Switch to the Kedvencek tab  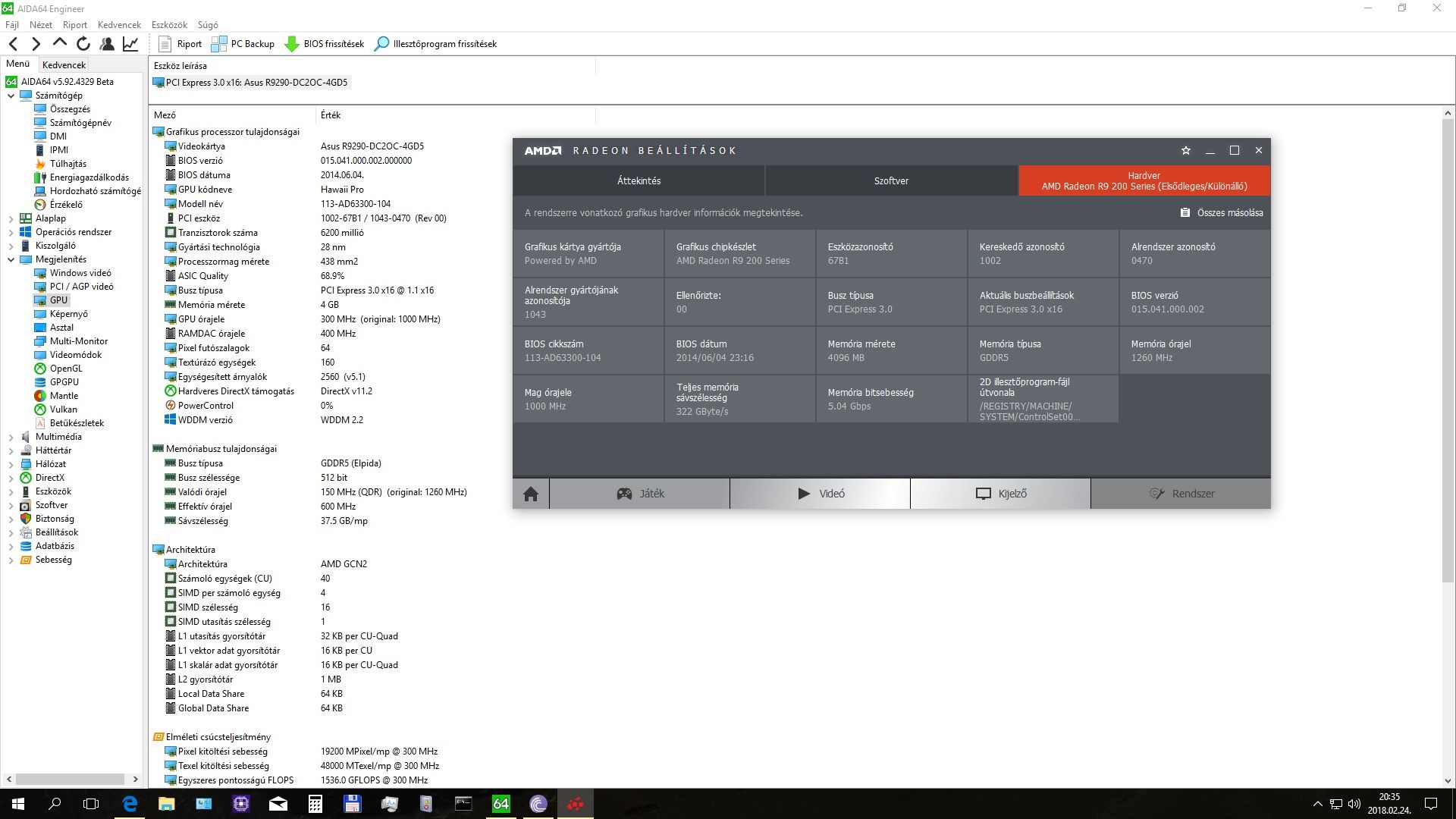pyautogui.click(x=64, y=64)
